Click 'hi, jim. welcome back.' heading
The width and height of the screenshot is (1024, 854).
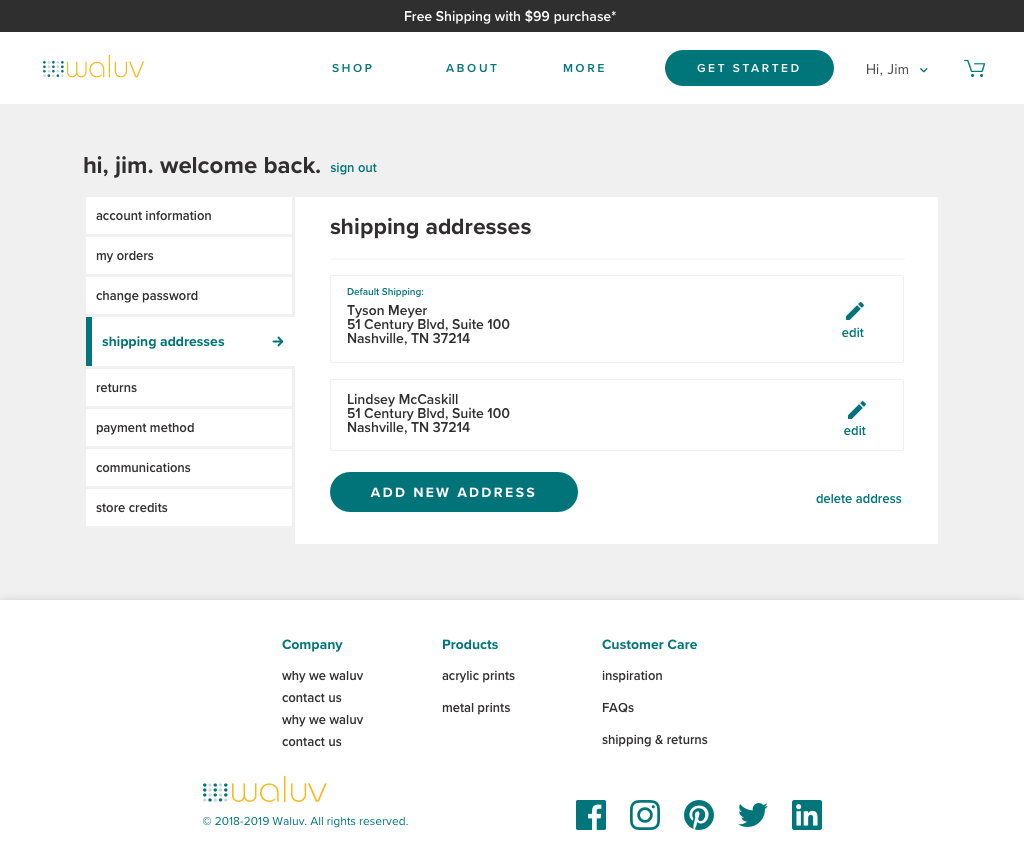[202, 166]
